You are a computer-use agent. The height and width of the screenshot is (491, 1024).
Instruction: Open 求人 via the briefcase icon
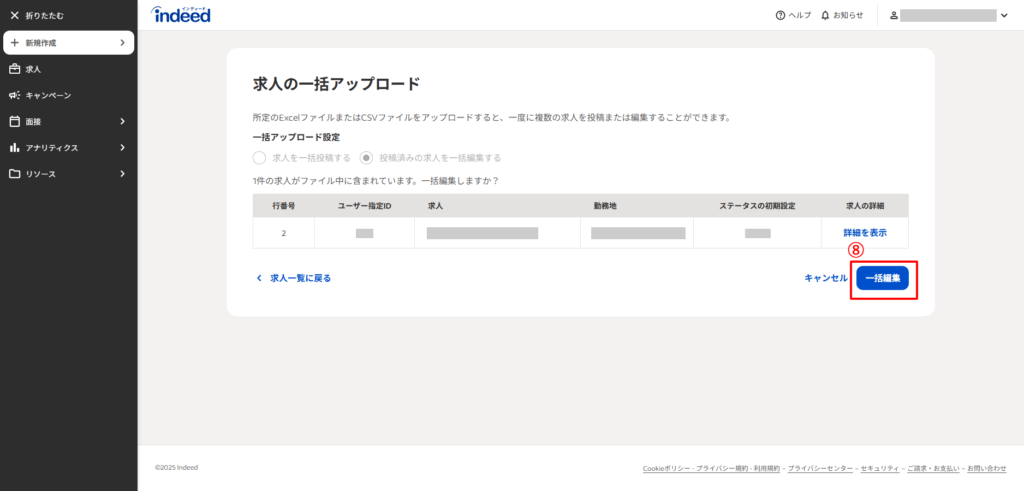[14, 69]
